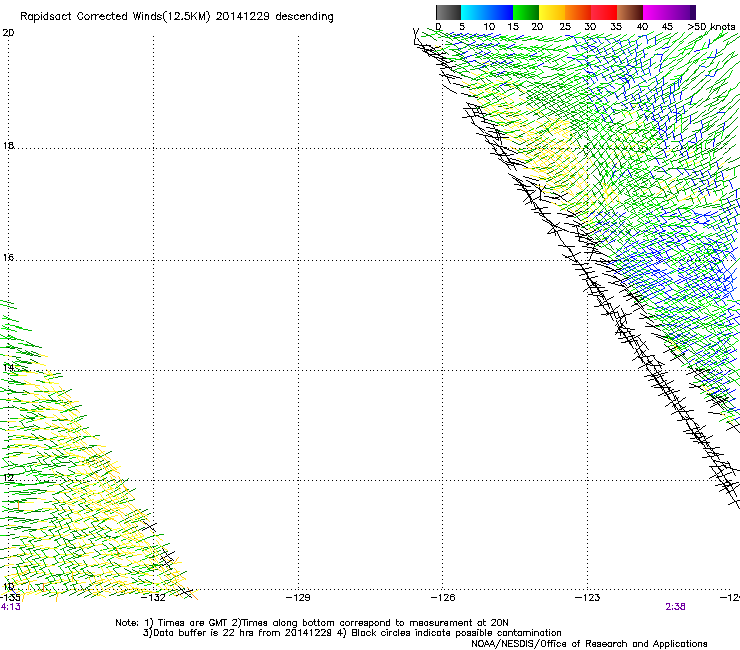Click the dark purple 45-50 knots swatch

click(x=682, y=12)
